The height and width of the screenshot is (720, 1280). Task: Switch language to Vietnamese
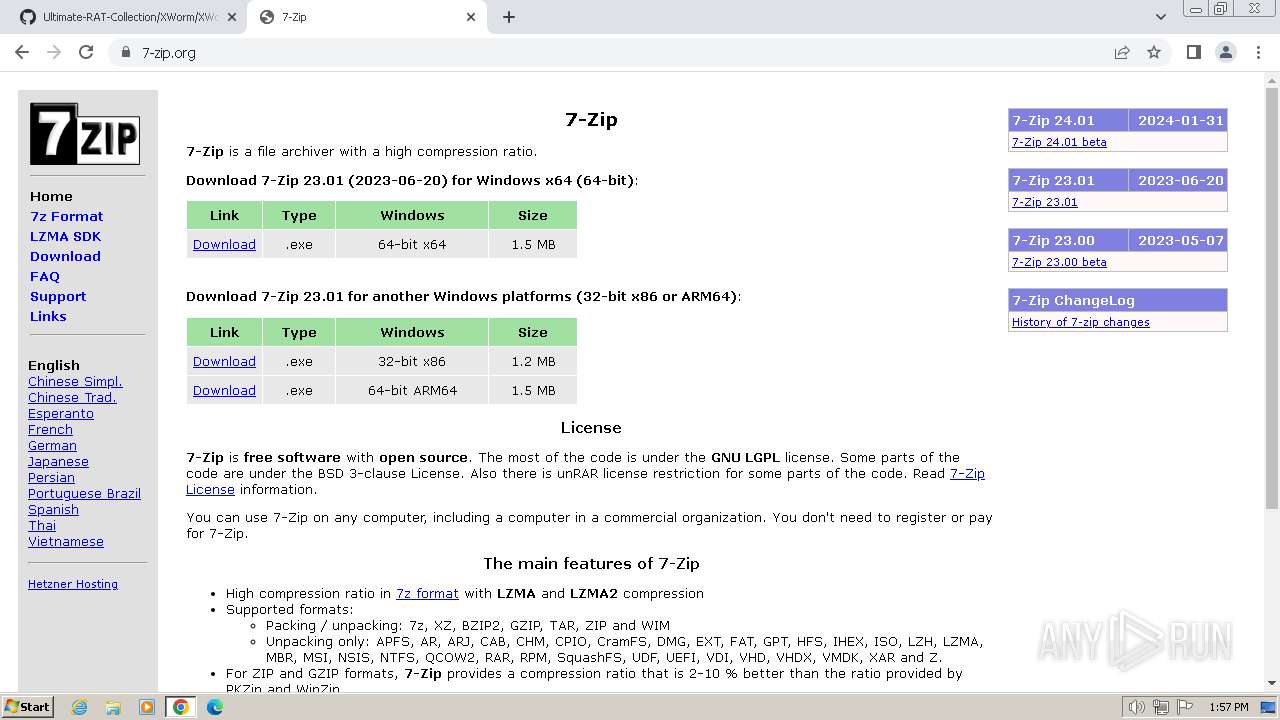click(66, 541)
